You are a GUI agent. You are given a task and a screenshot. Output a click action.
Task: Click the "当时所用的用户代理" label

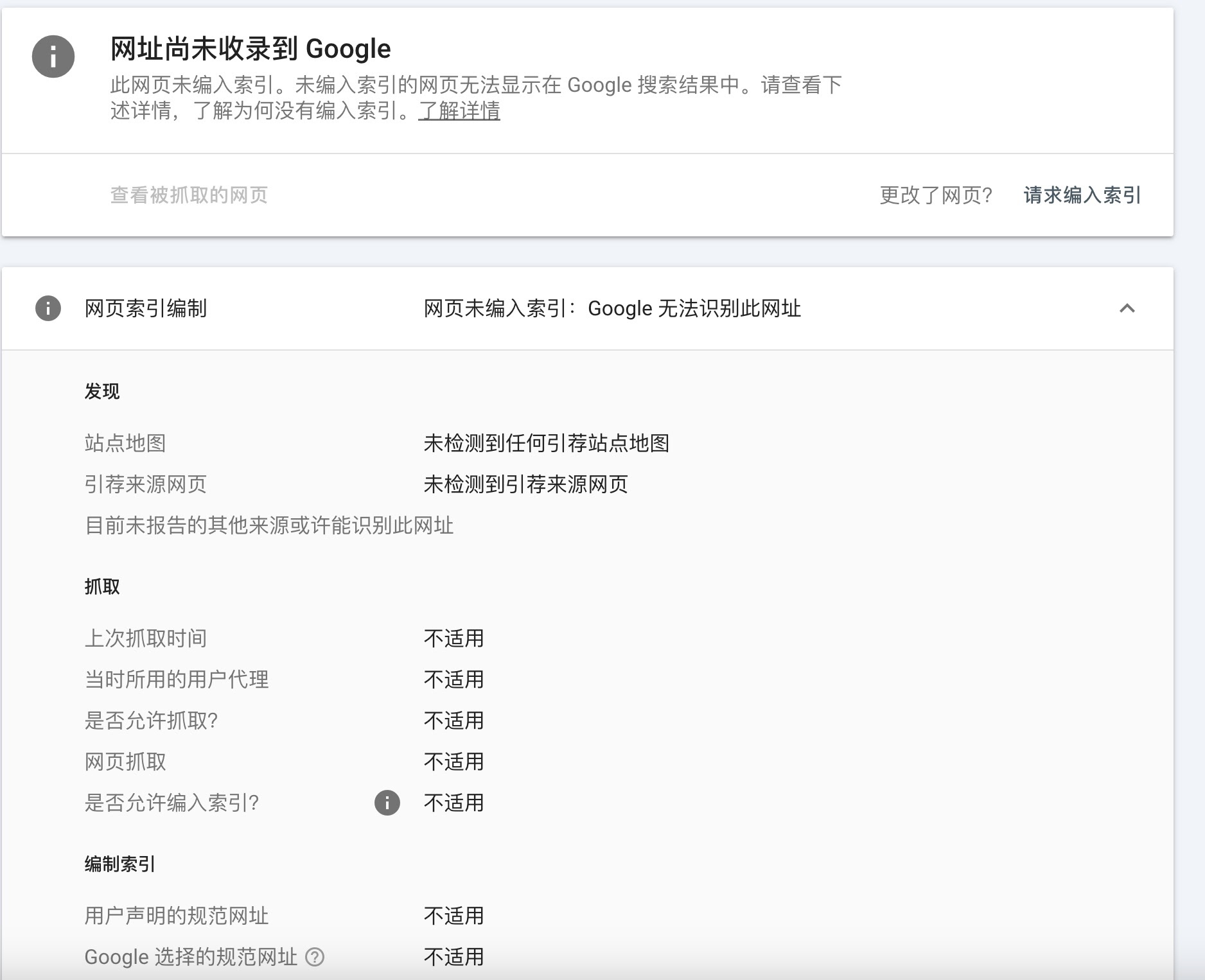(177, 680)
